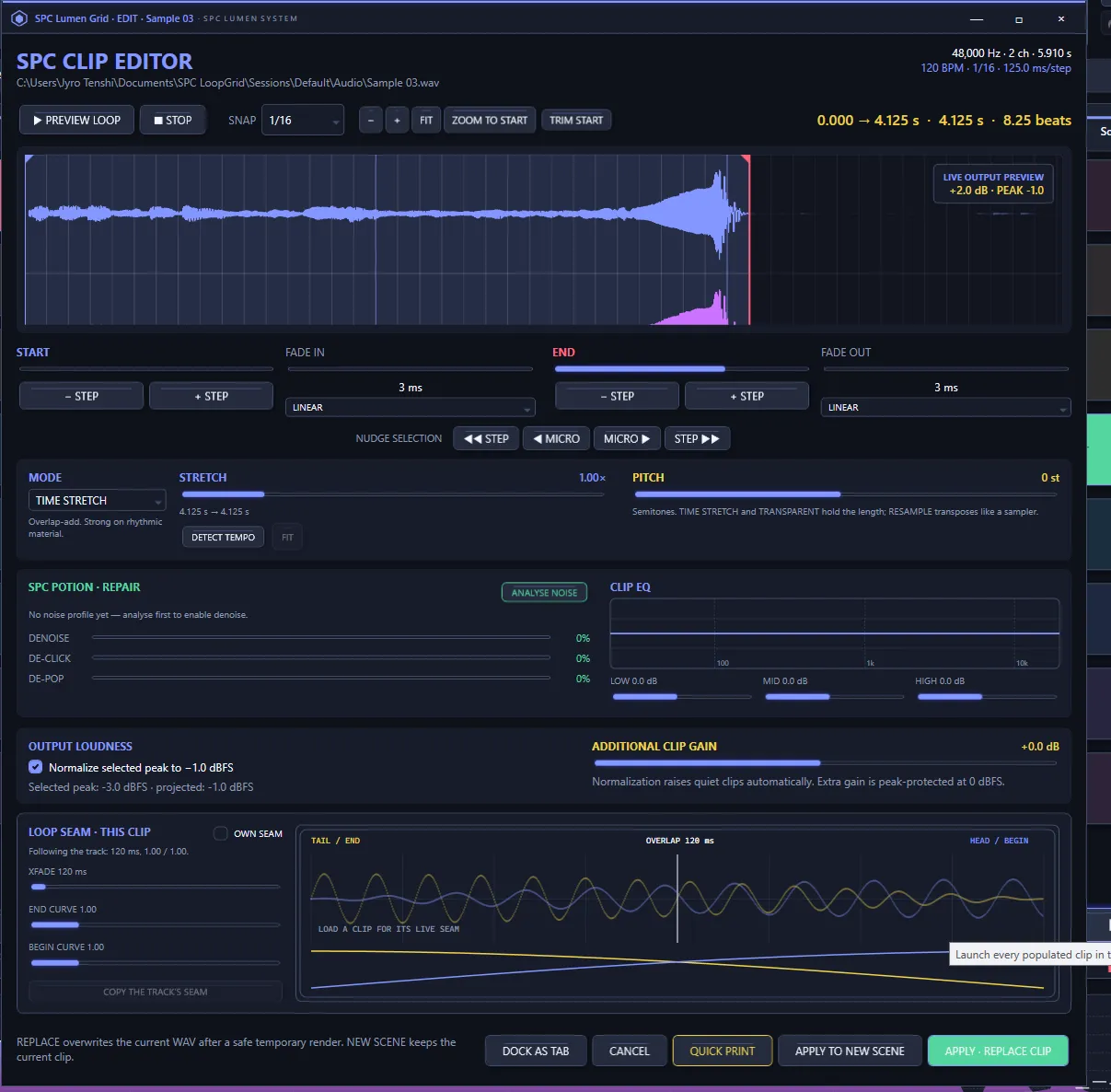Adjust the Denoise slider

coord(320,637)
